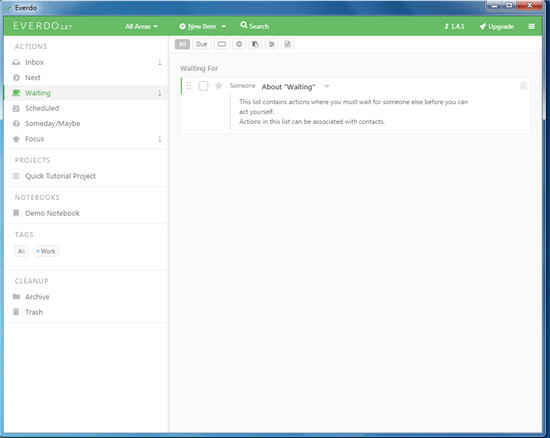Click the Upgrade button
This screenshot has height=438, width=550.
(497, 27)
